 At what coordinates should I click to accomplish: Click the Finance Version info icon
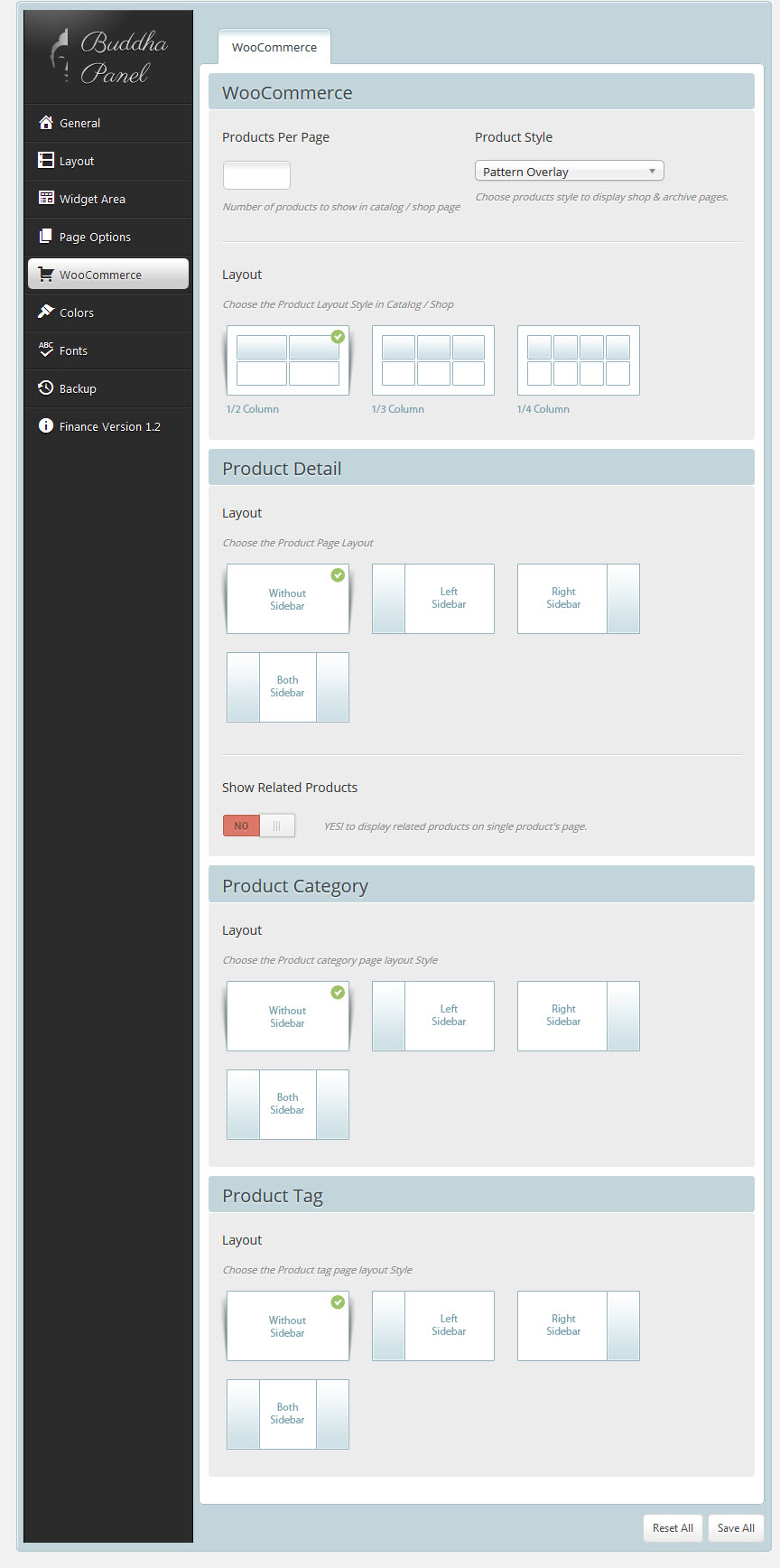[46, 426]
